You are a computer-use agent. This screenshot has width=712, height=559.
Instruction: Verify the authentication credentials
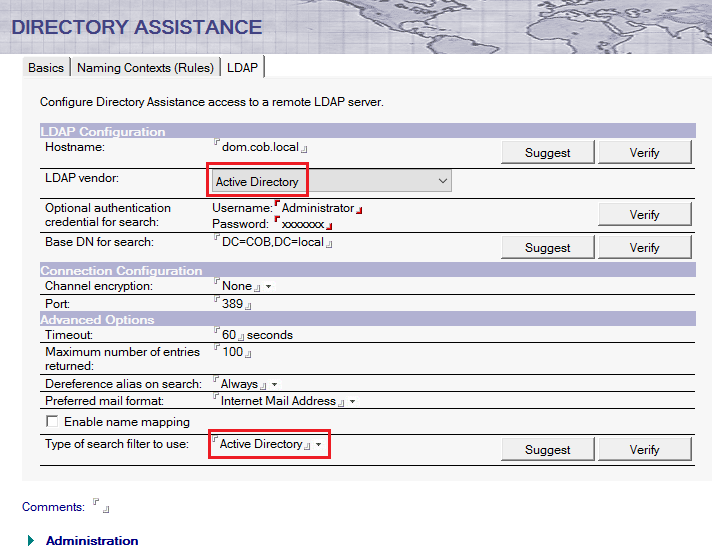pos(644,214)
